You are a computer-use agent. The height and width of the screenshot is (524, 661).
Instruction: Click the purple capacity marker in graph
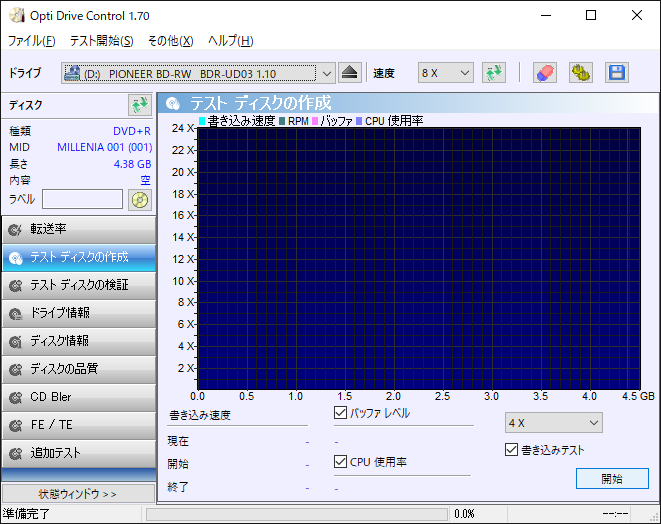coord(627,258)
